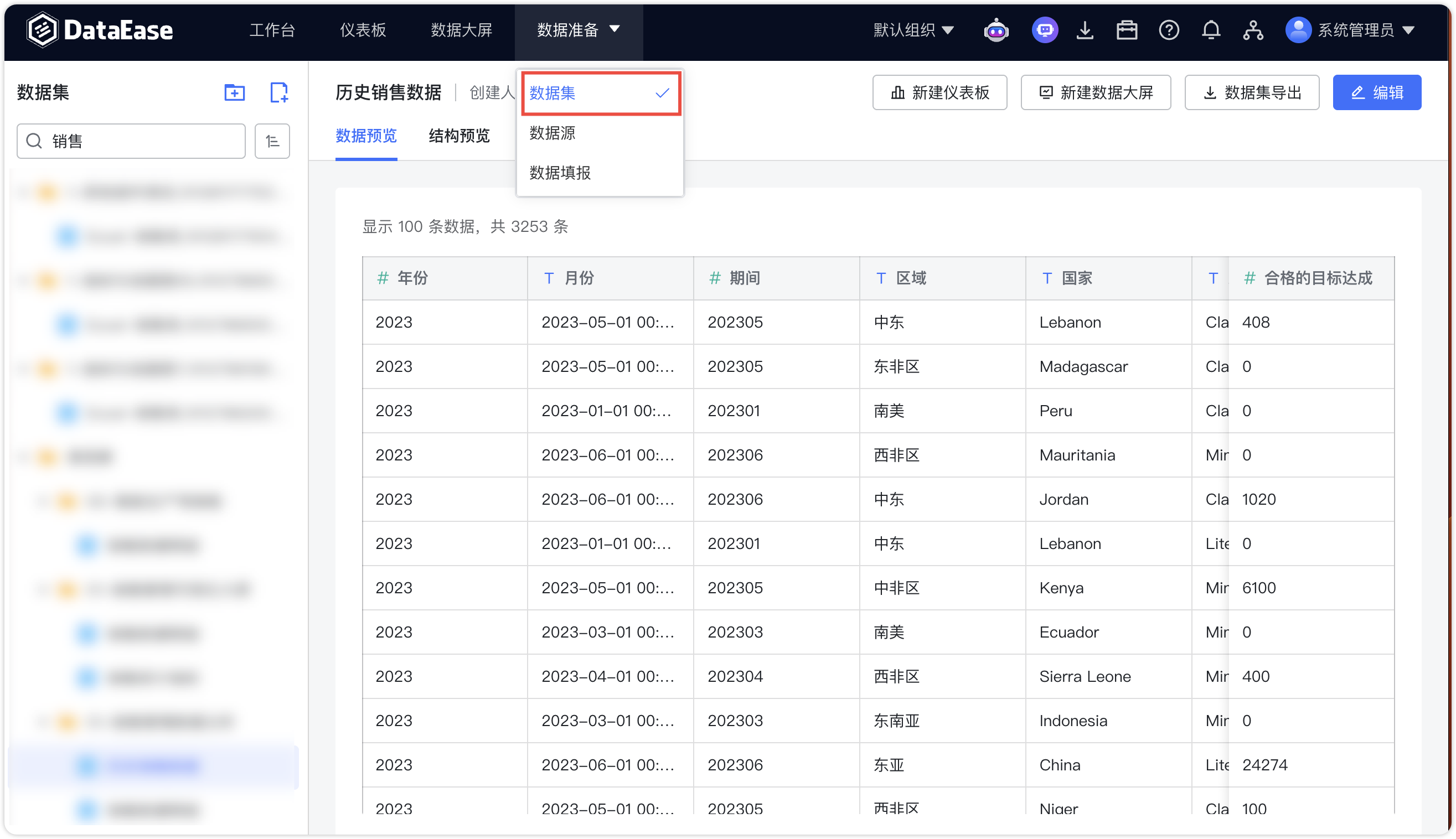This screenshot has height=839, width=1456.
Task: Open the Copilot chat icon
Action: point(1045,29)
